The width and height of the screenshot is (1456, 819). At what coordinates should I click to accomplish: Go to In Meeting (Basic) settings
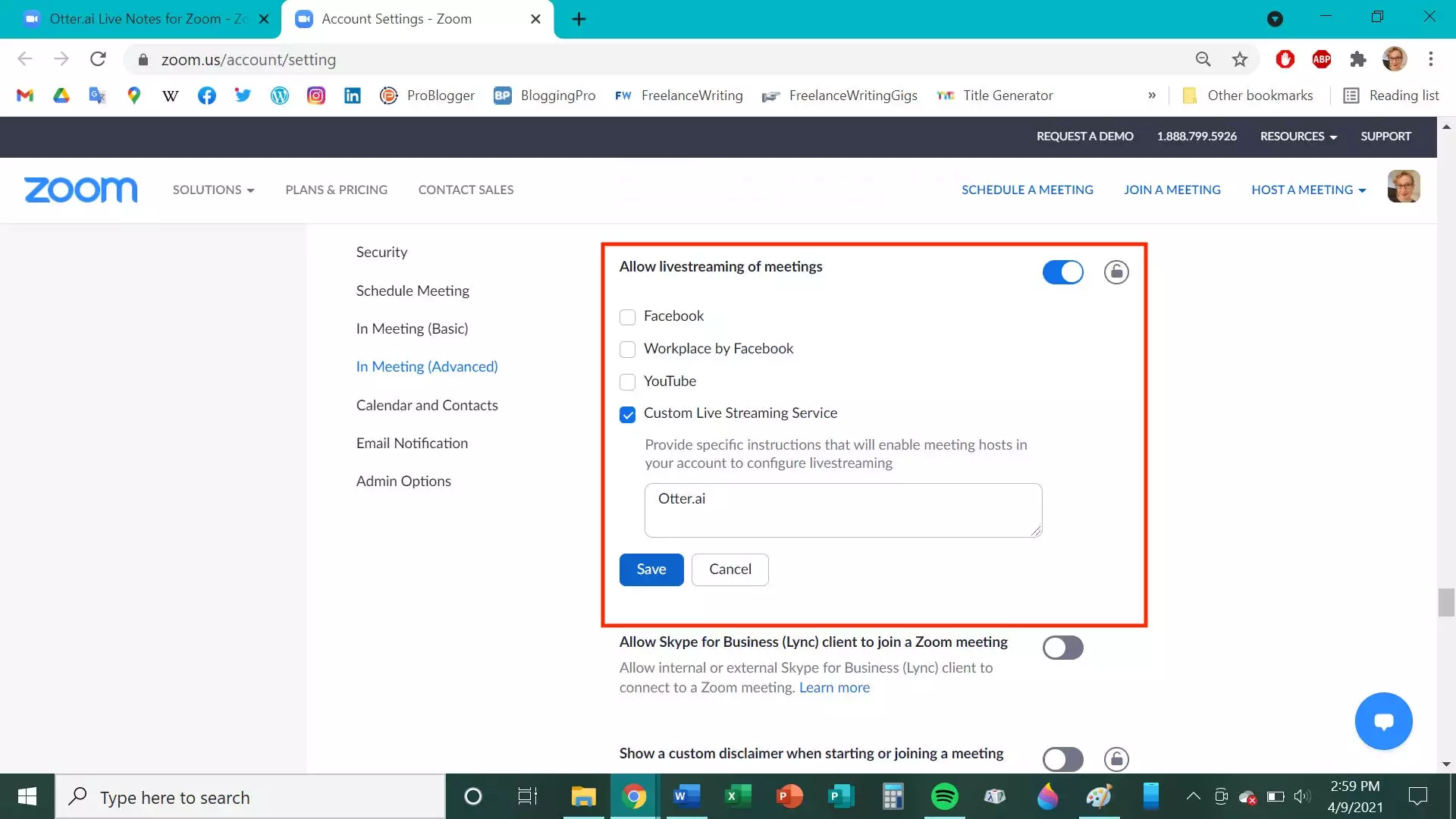click(412, 328)
